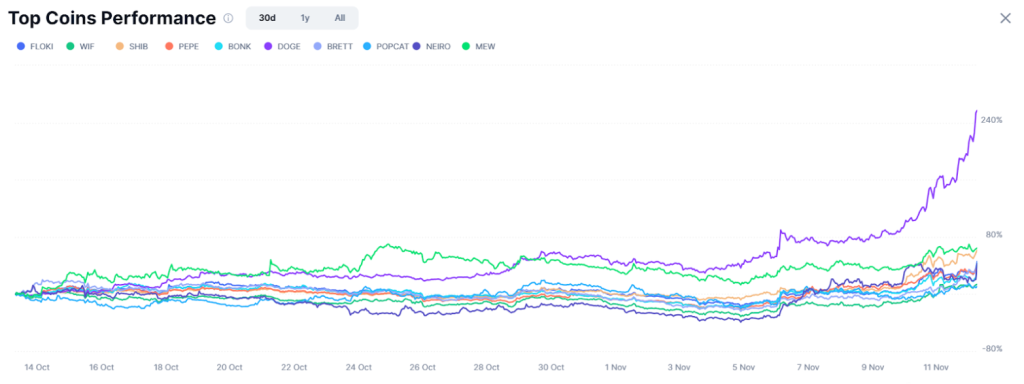This screenshot has width=1024, height=384.
Task: Click the purple DOGE line's final peak
Action: click(x=976, y=111)
